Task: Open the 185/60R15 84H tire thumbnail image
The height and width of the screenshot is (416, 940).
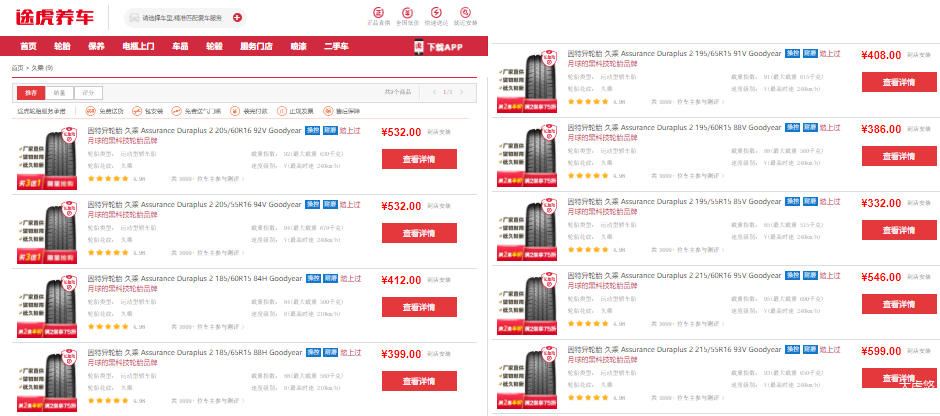Action: 46,298
